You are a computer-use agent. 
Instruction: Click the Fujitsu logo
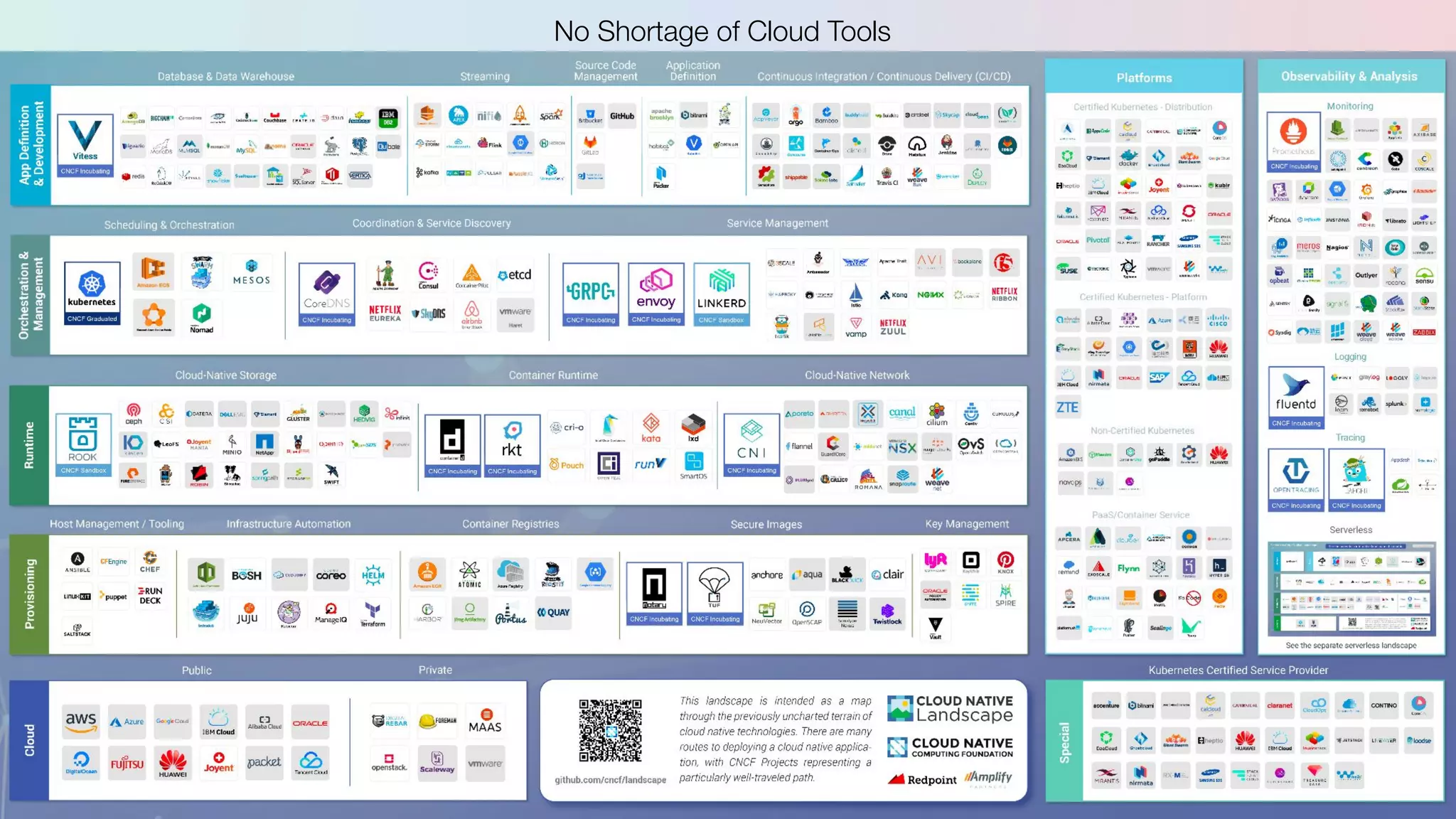[x=127, y=764]
